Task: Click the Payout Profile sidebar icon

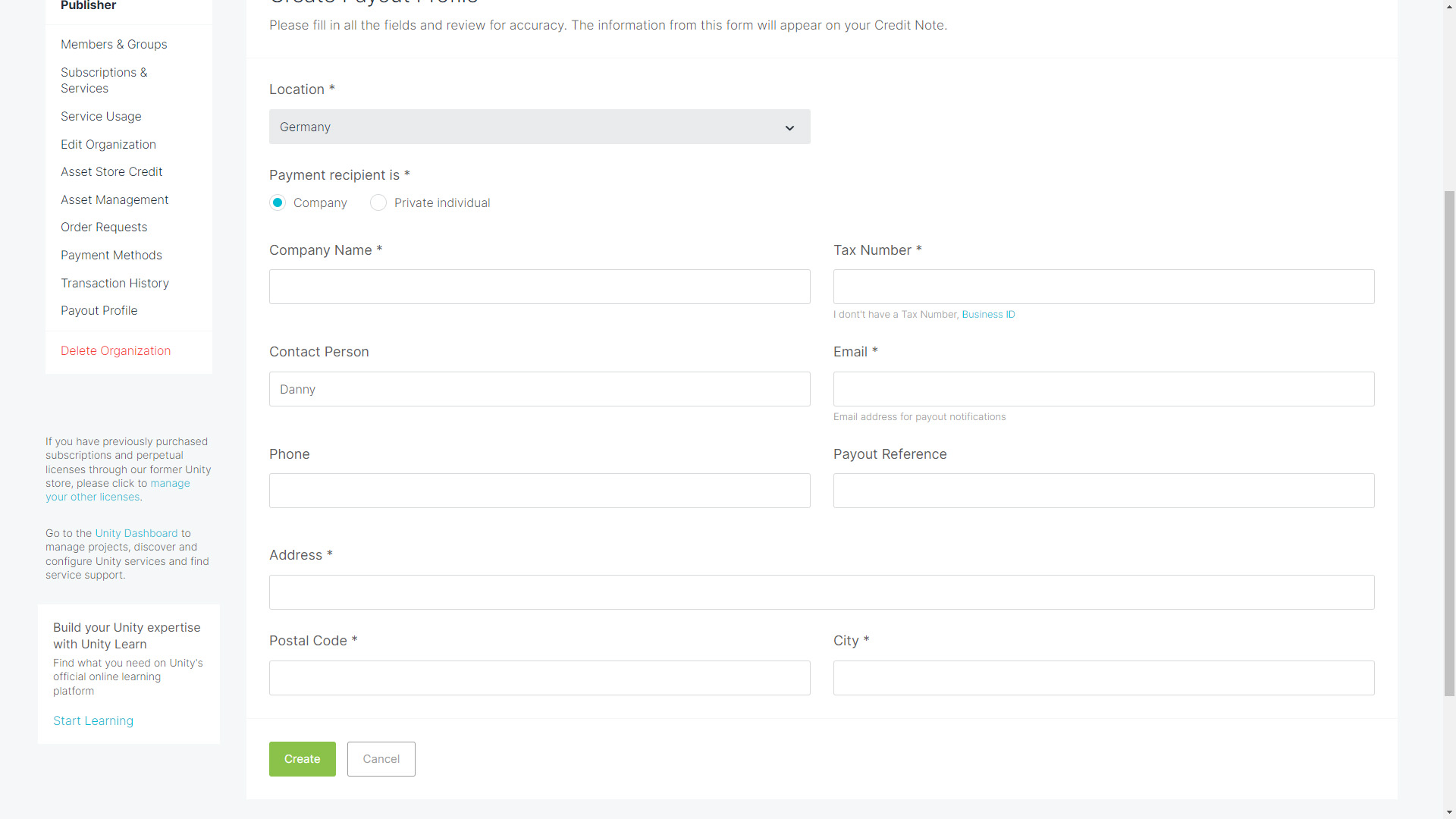Action: coord(99,310)
